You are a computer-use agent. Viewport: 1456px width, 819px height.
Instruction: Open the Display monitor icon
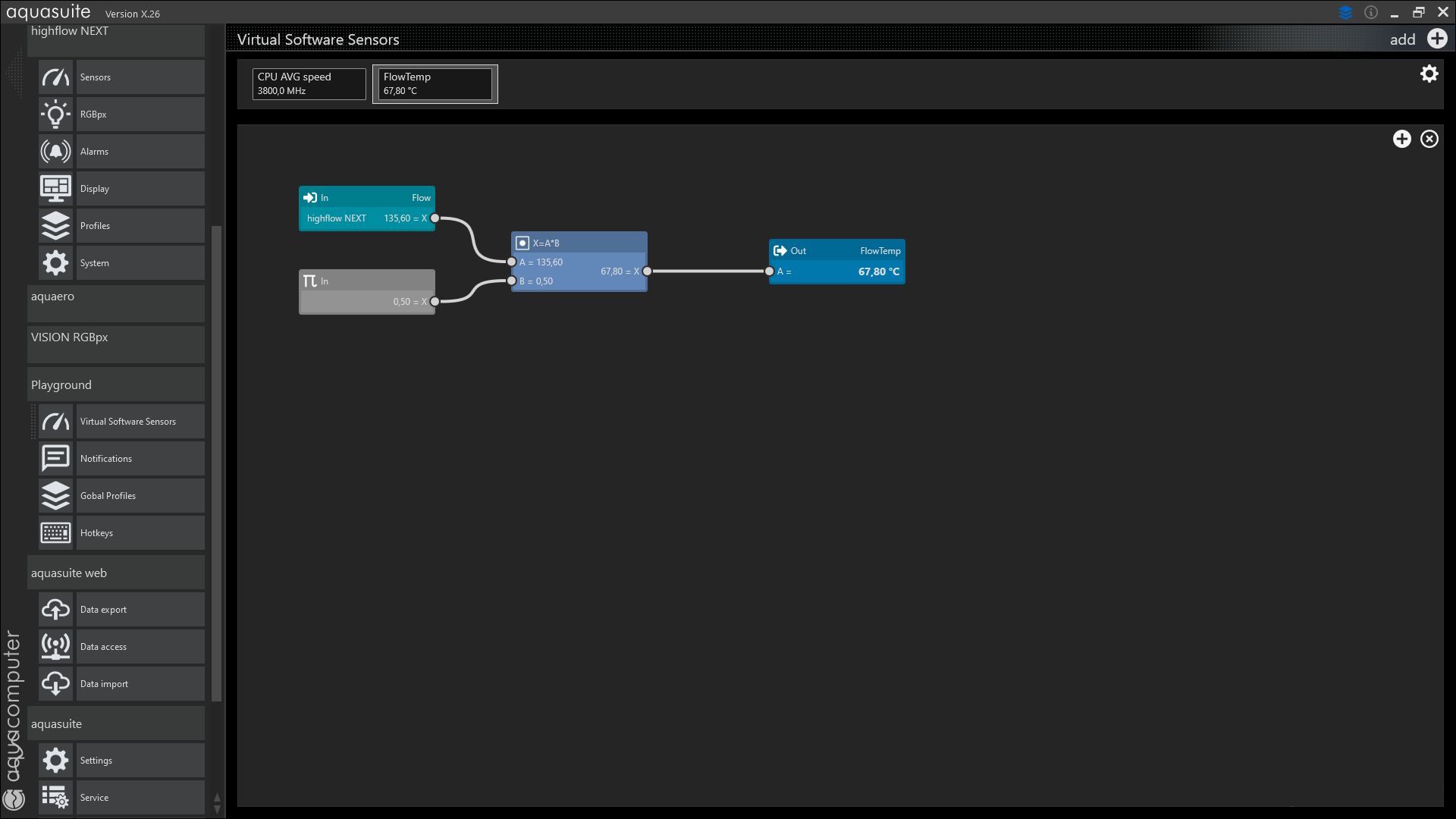click(x=55, y=189)
